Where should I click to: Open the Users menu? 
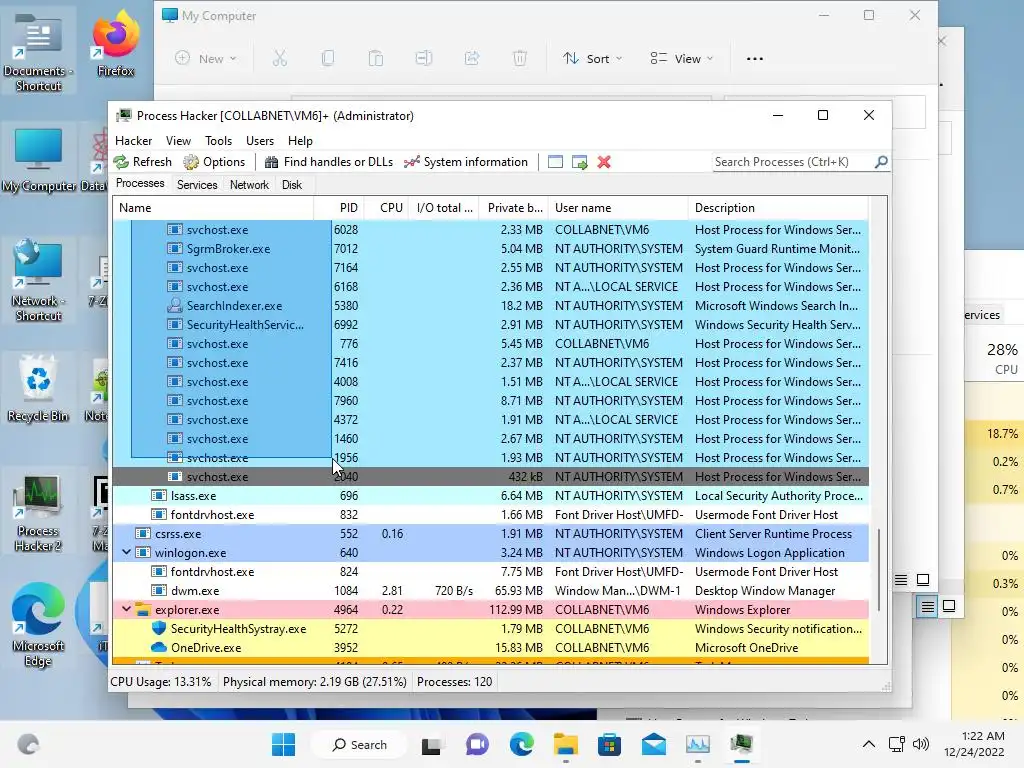tap(260, 140)
